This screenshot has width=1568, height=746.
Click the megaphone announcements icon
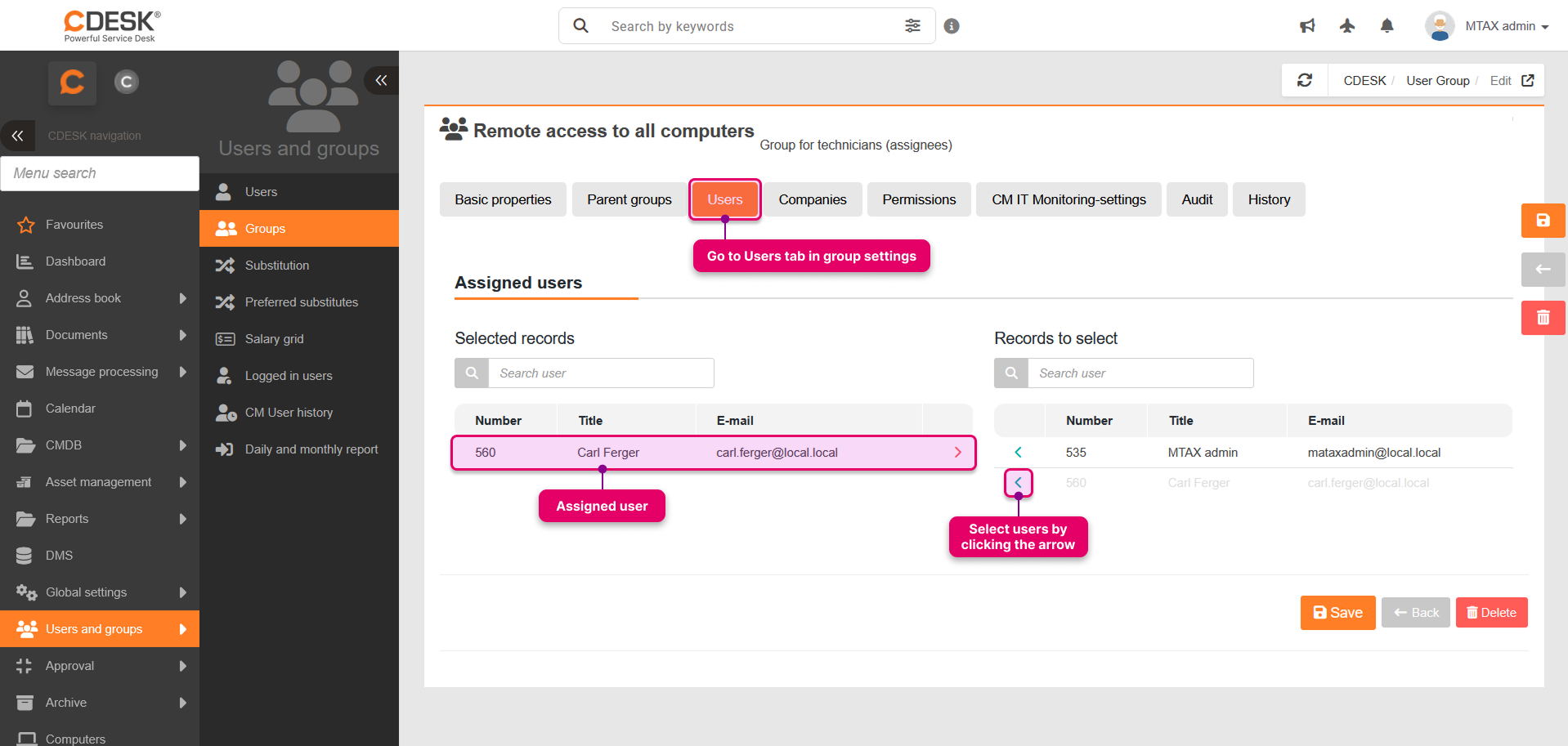pyautogui.click(x=1307, y=26)
